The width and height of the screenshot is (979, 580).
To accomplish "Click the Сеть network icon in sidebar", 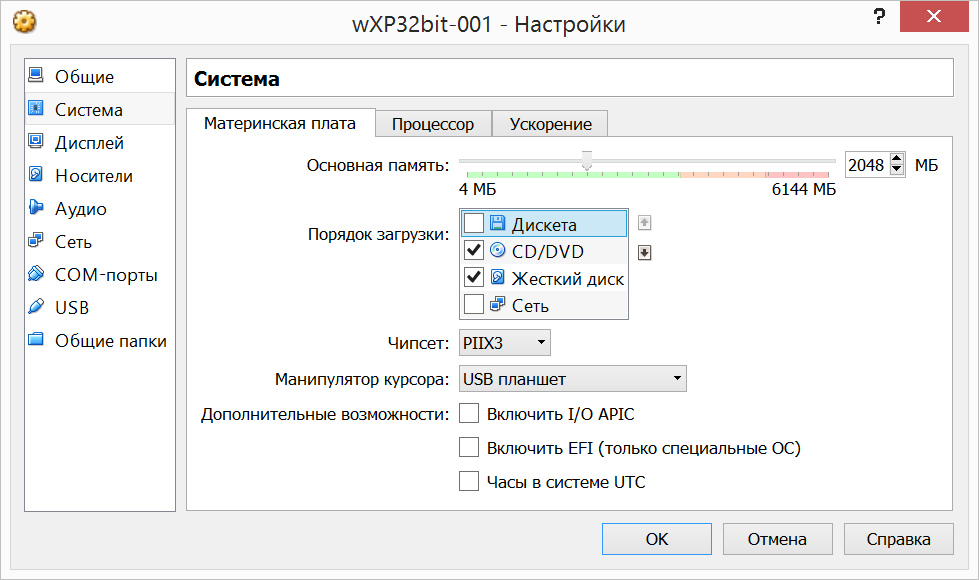I will pos(36,241).
